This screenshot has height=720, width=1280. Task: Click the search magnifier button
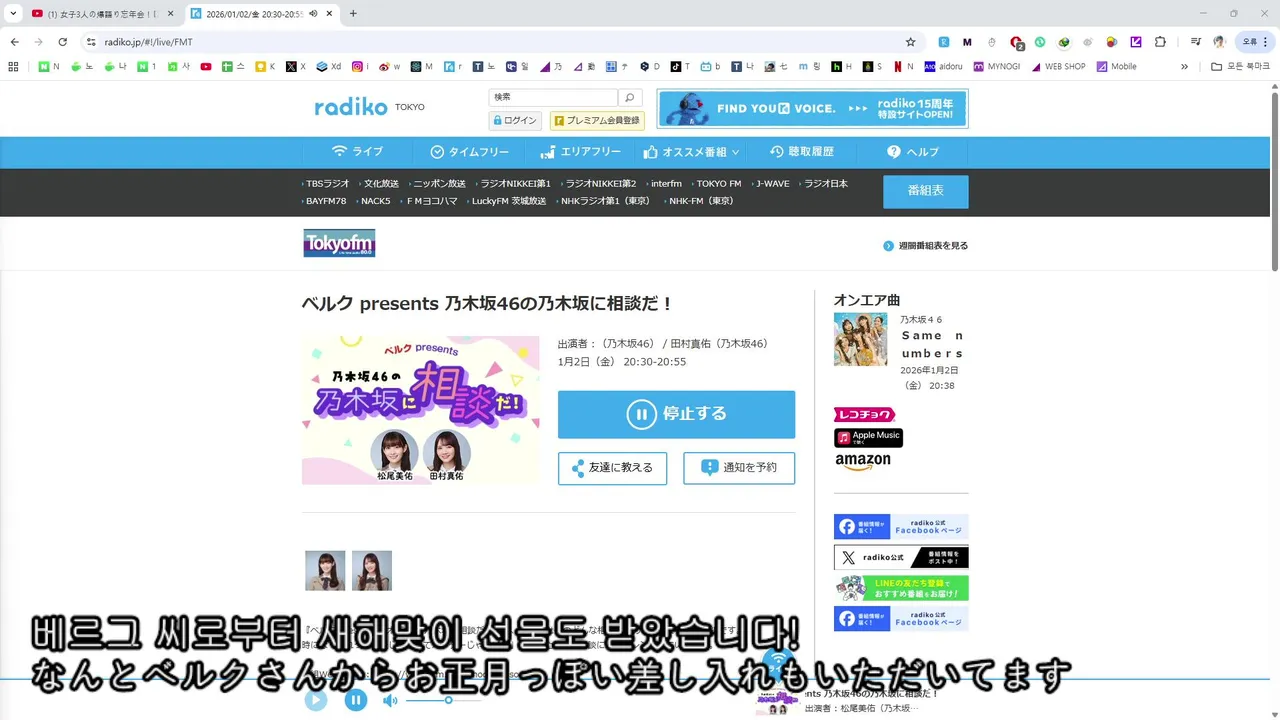(x=629, y=97)
